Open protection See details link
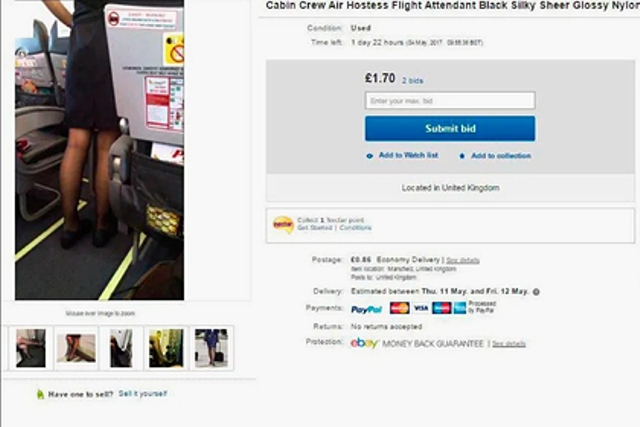The image size is (640, 427). pyautogui.click(x=509, y=344)
